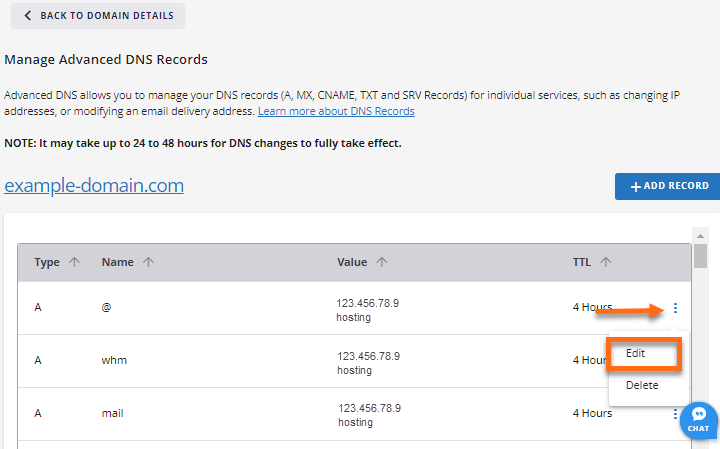Click scrollbar up arrow in records table
This screenshot has width=720, height=449.
coord(700,235)
